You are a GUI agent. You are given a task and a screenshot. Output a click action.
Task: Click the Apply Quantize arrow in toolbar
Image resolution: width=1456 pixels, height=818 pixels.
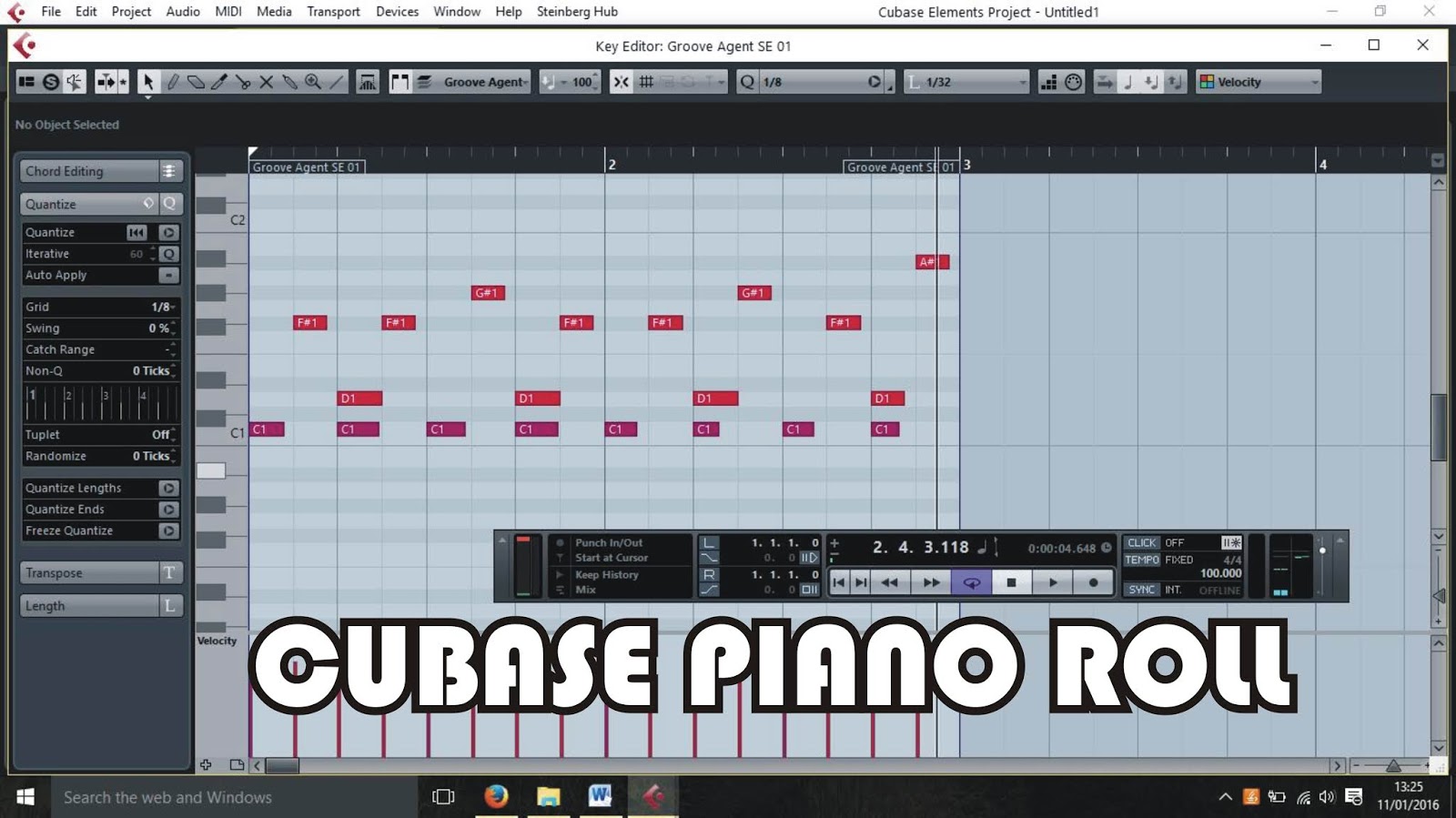tap(875, 82)
